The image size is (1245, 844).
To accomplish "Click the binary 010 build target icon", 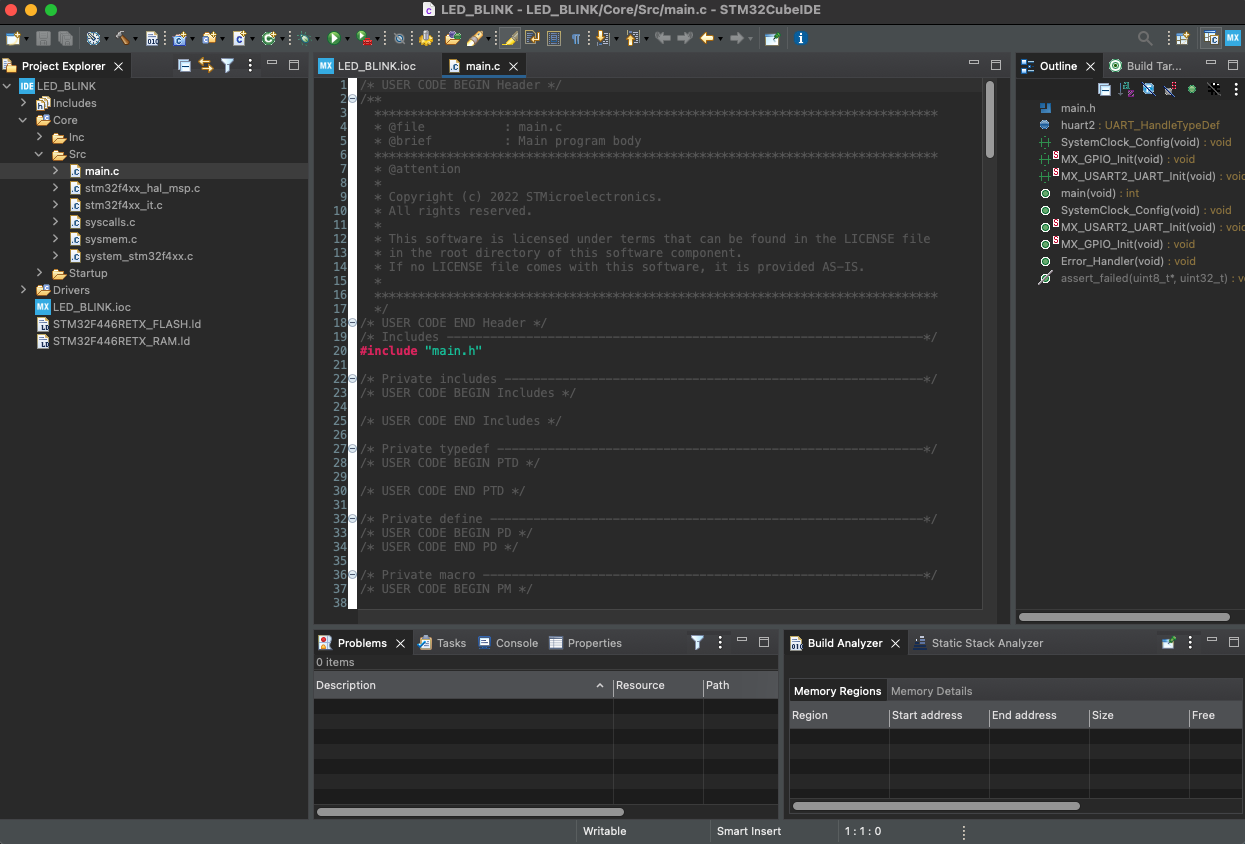I will pos(152,38).
